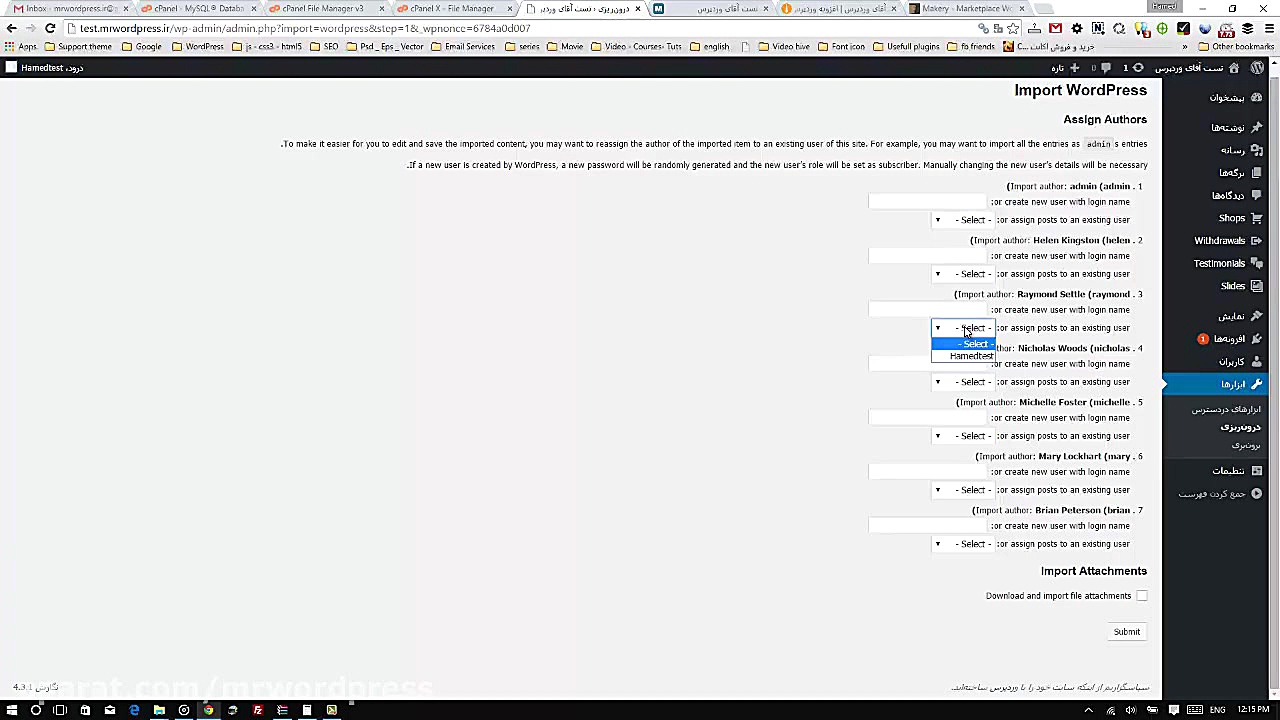This screenshot has height=720, width=1280.
Task: Open the Testimonials icon in the sidebar
Action: (x=1257, y=263)
